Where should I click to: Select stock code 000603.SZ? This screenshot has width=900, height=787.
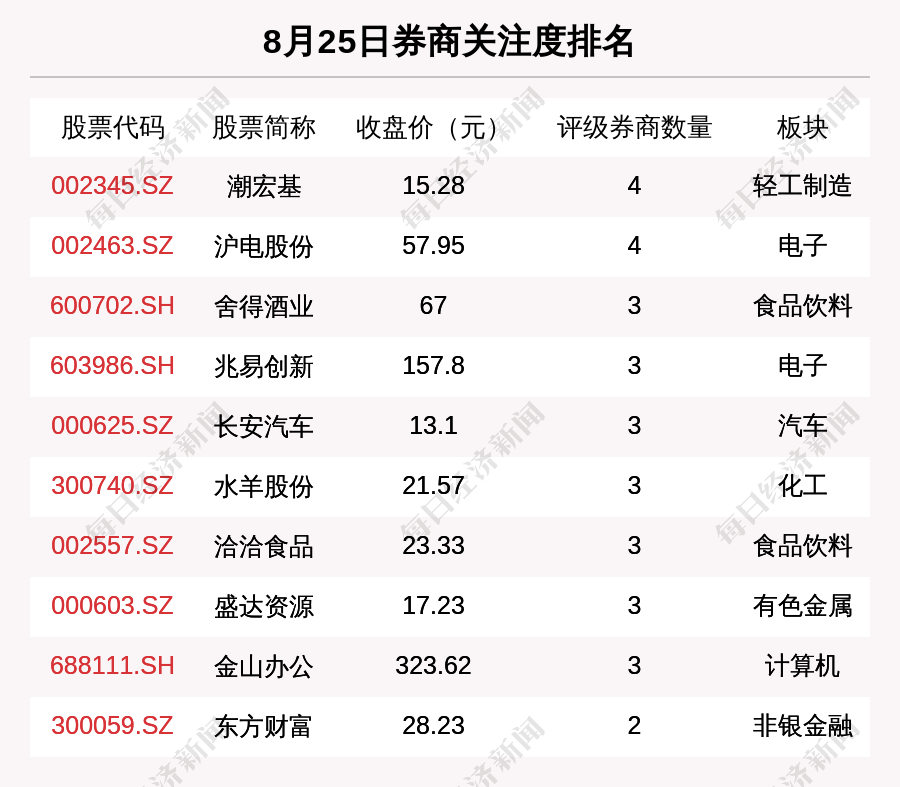[x=112, y=606]
